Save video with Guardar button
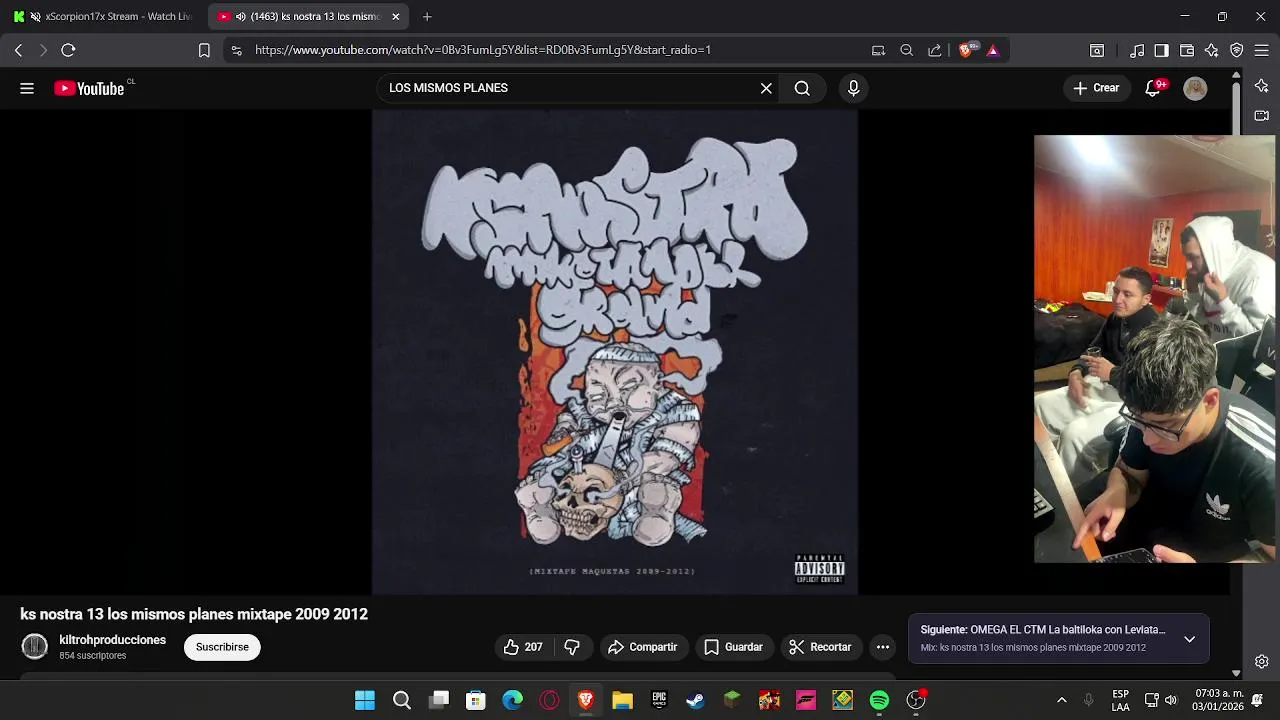The height and width of the screenshot is (720, 1280). click(x=733, y=647)
